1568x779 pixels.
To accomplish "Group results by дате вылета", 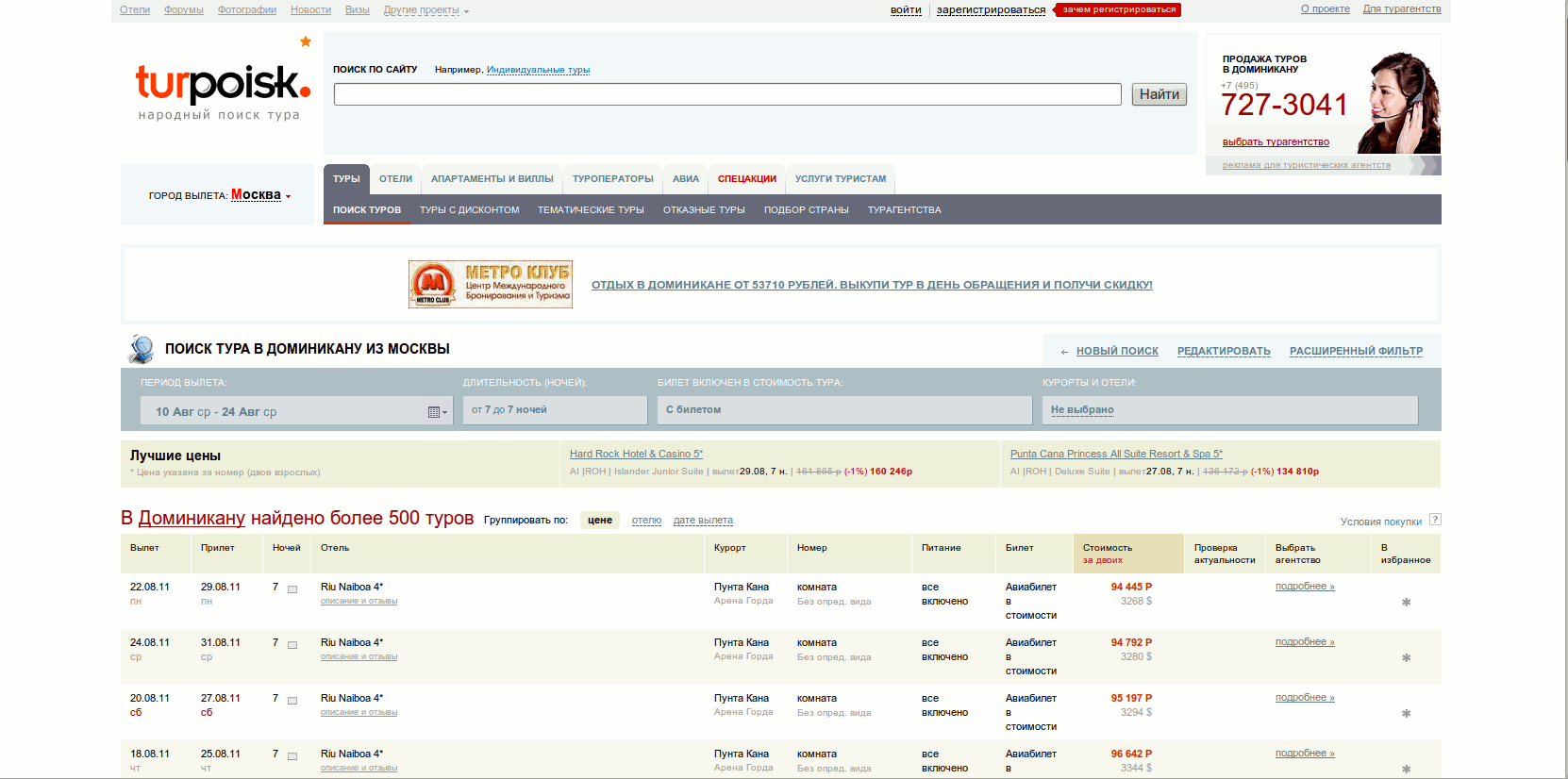I will (x=703, y=521).
